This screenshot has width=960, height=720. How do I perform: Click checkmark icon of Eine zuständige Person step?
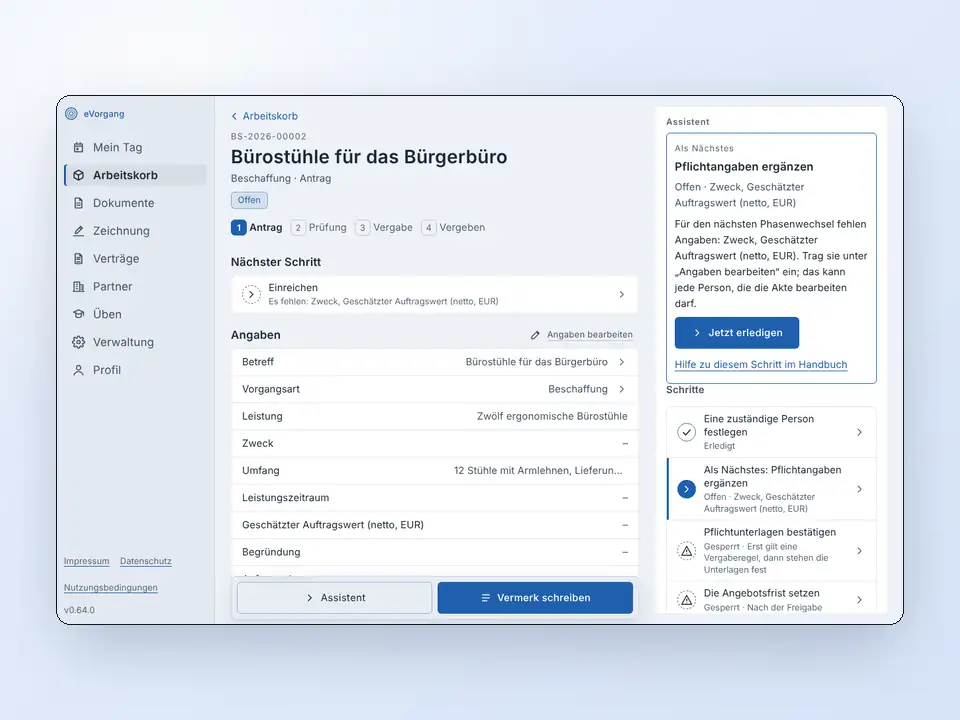[x=686, y=432]
